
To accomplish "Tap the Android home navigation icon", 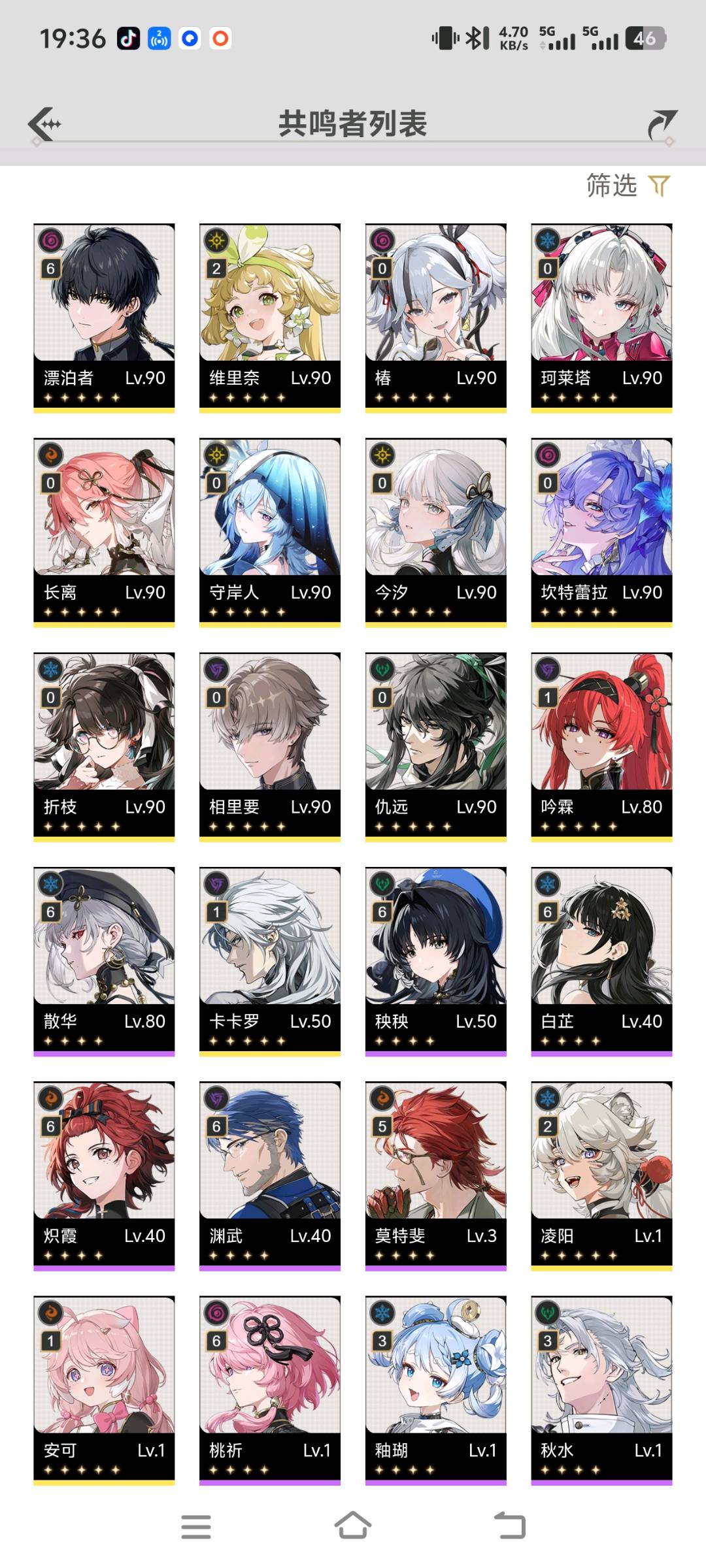I will pos(353,1526).
